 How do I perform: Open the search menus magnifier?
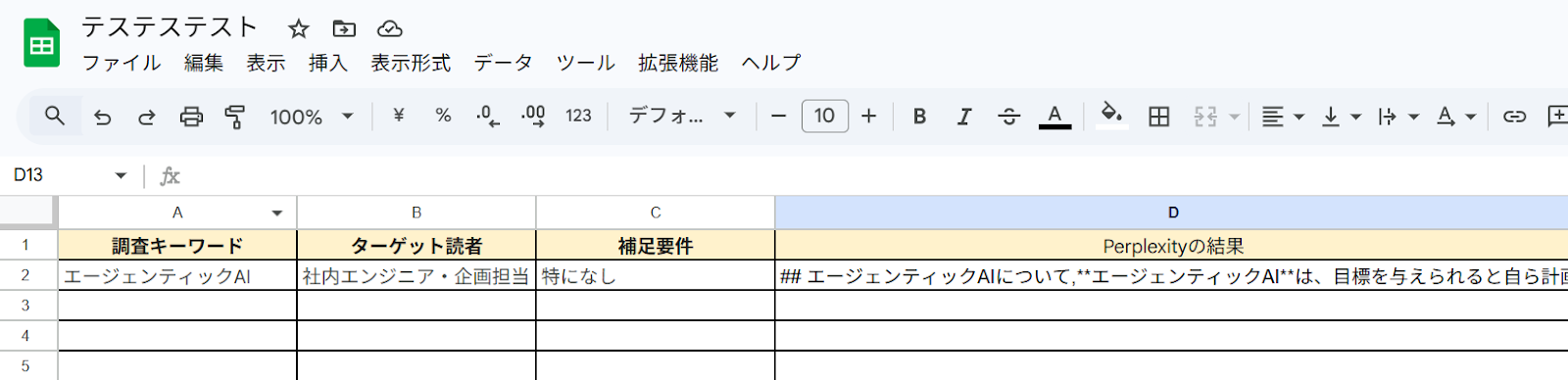click(x=55, y=117)
